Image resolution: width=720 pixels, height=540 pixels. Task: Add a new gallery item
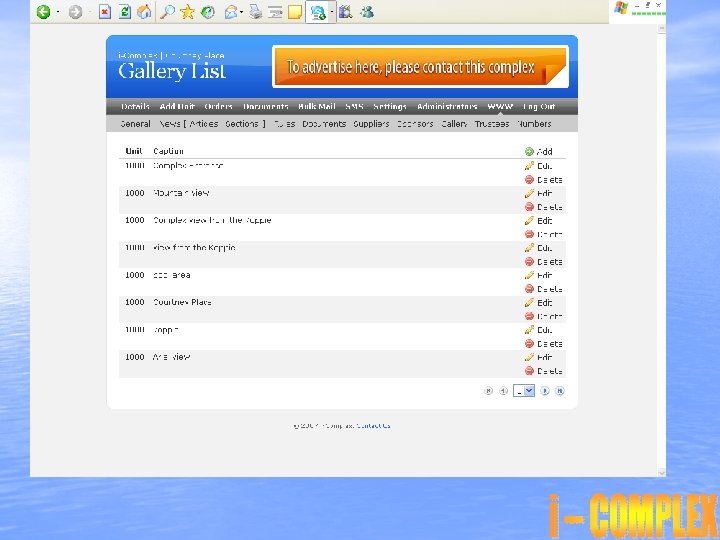pos(539,152)
